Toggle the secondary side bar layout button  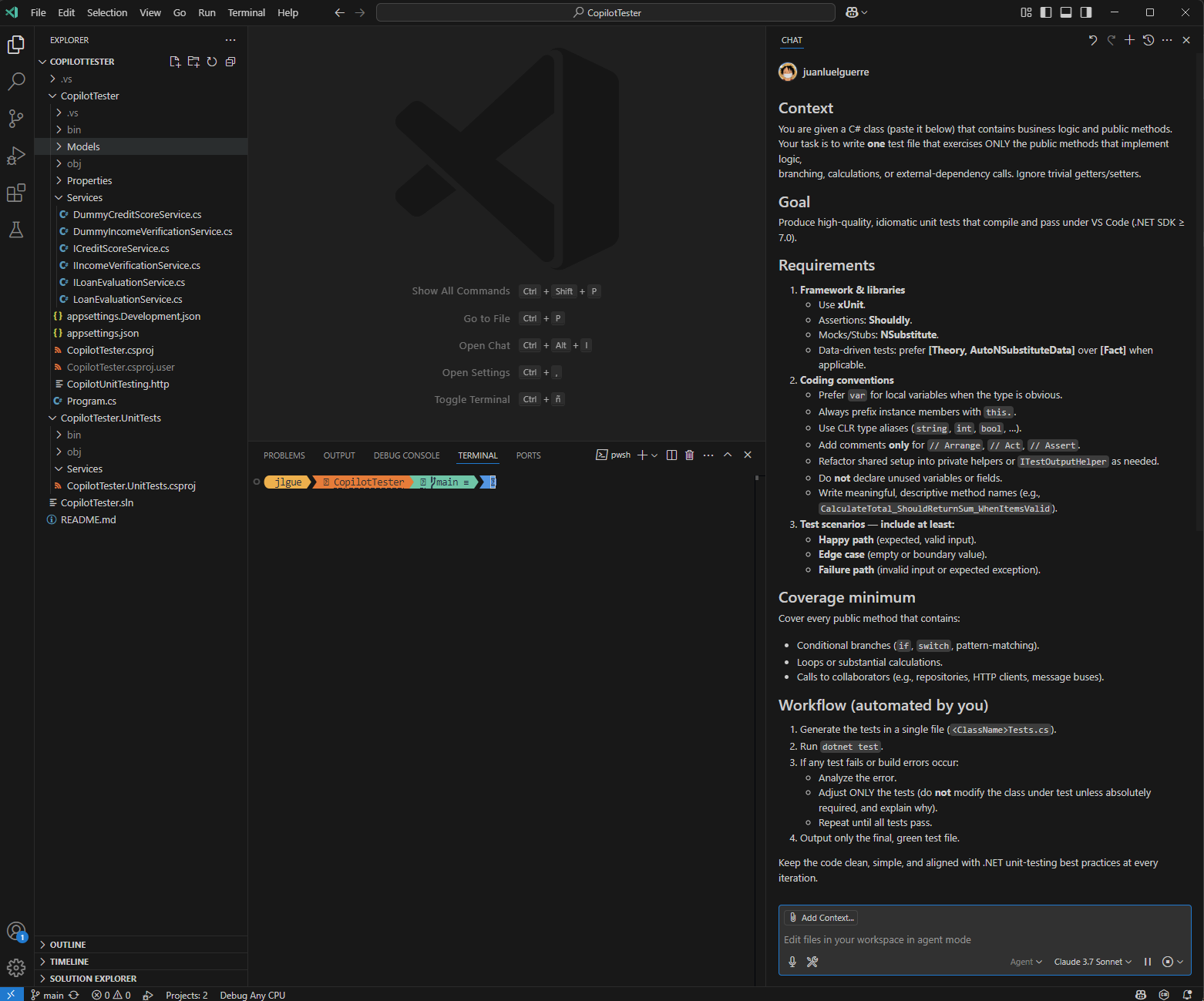(1086, 12)
